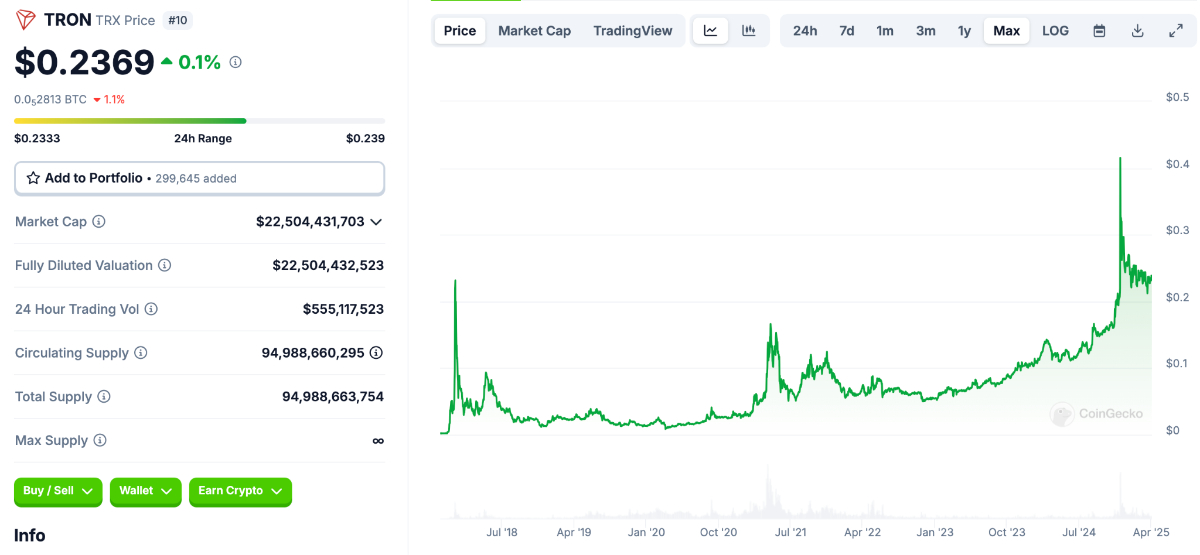Viewport: 1200px width, 555px height.
Task: Toggle LOG scale on chart
Action: 1055,31
